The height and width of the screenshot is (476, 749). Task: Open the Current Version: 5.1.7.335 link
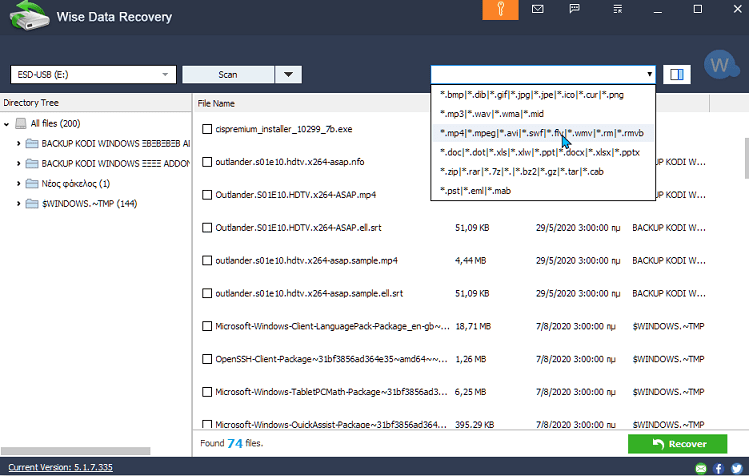(60, 467)
